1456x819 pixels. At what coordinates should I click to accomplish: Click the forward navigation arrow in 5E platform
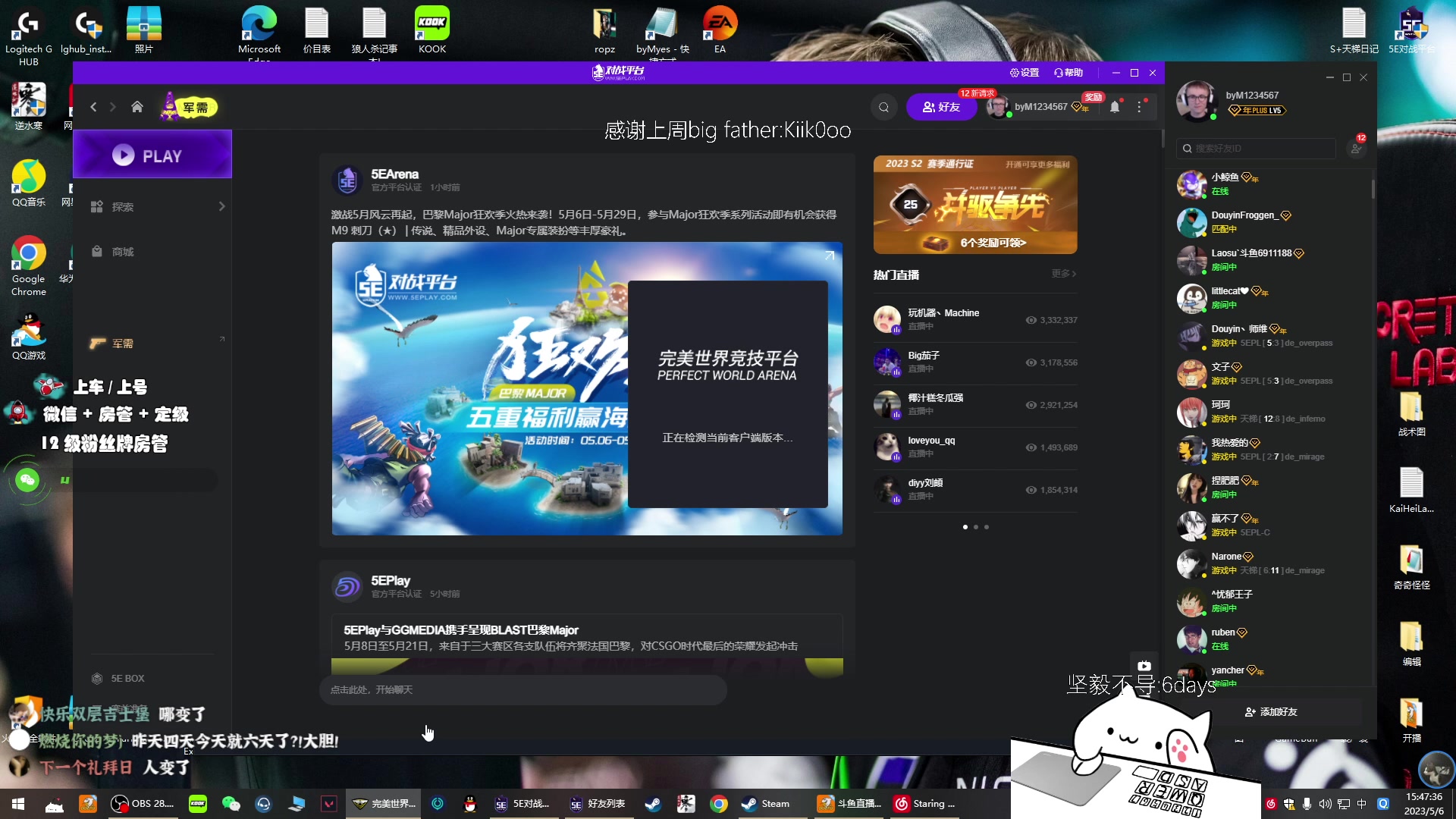tap(112, 107)
